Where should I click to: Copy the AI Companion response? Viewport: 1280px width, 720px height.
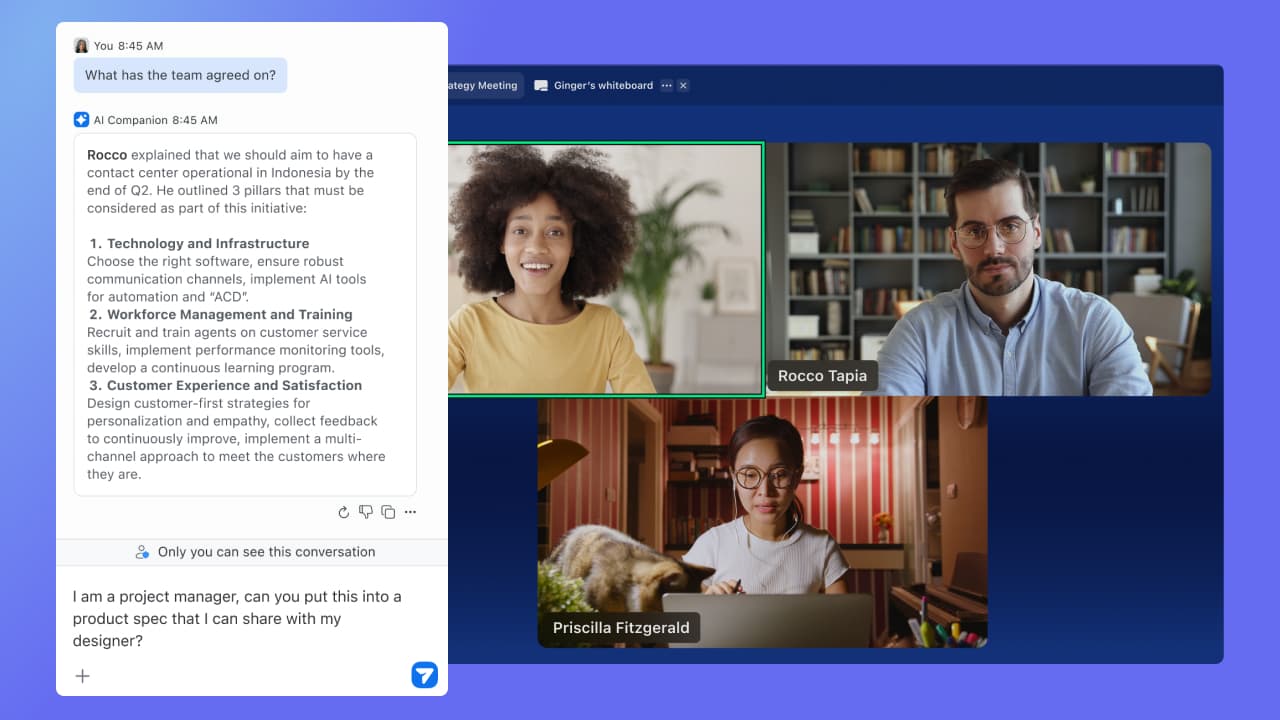[x=388, y=512]
